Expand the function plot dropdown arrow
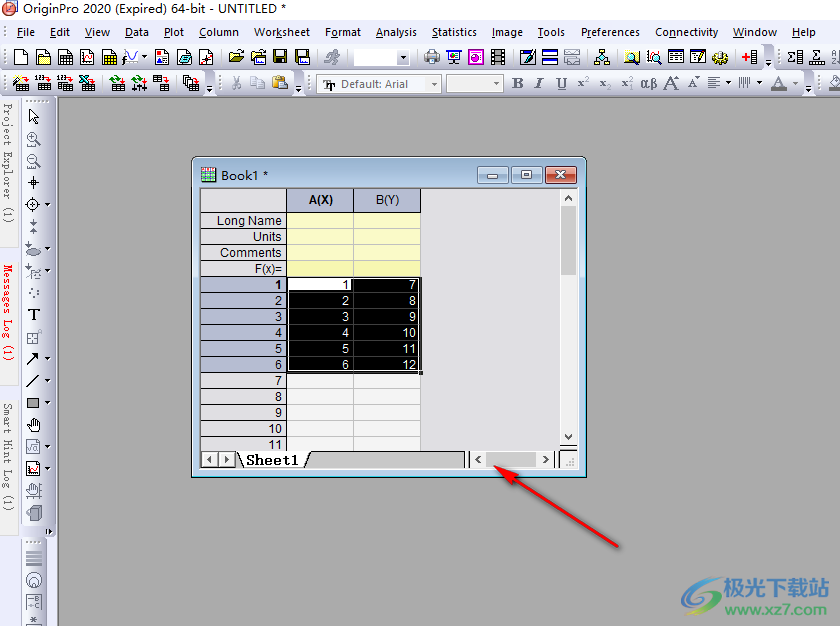This screenshot has height=626, width=840. coord(144,57)
